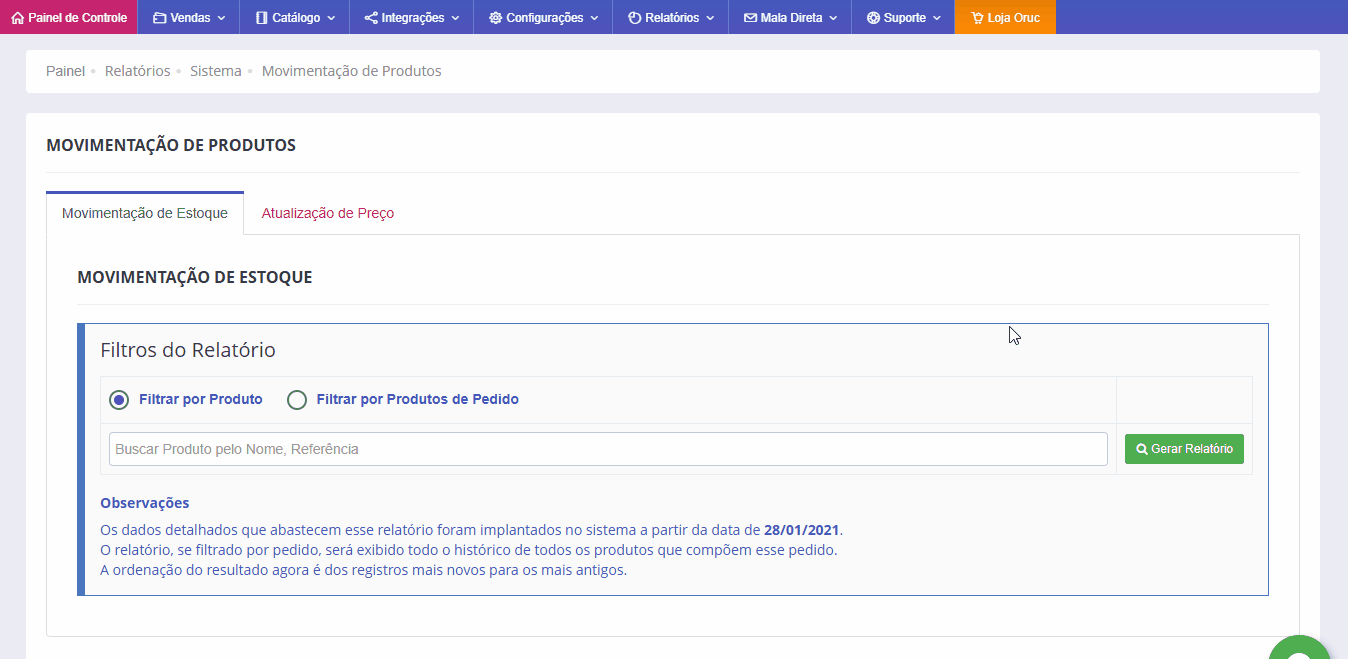
Task: Click the Integrações share icon
Action: click(x=371, y=18)
